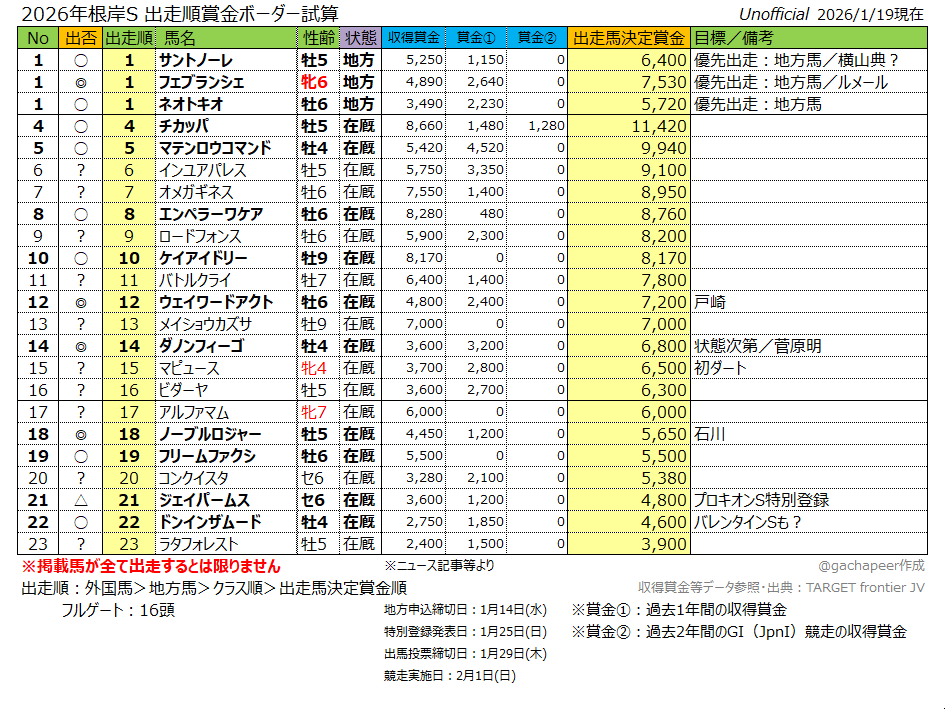Click the ◎ mark in フェブランシェ row
The width and height of the screenshot is (945, 709).
pos(80,82)
